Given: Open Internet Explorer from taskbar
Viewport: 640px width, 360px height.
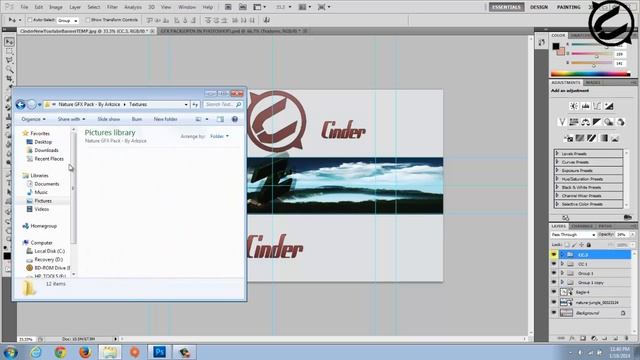Looking at the screenshot, I should coord(36,352).
